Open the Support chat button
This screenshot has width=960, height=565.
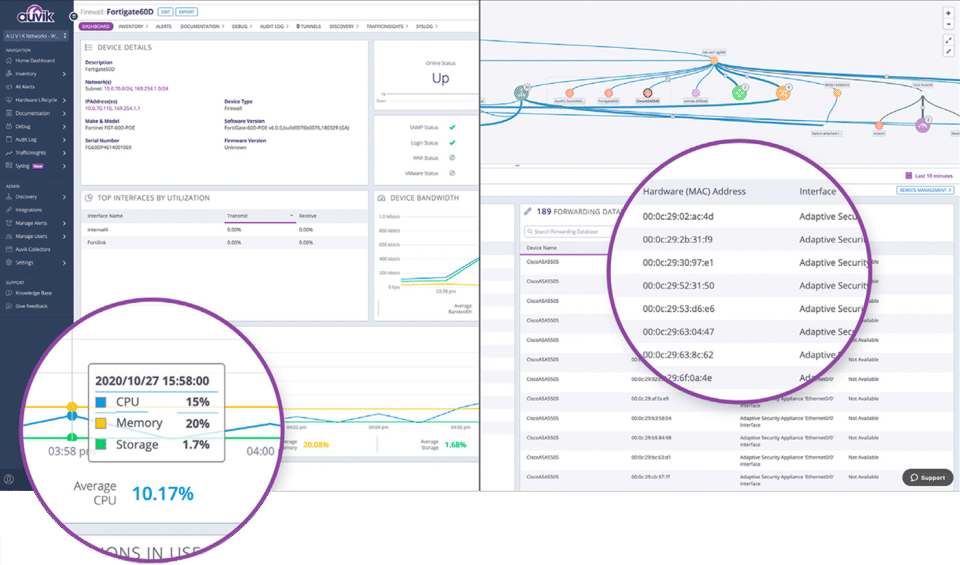(x=928, y=477)
